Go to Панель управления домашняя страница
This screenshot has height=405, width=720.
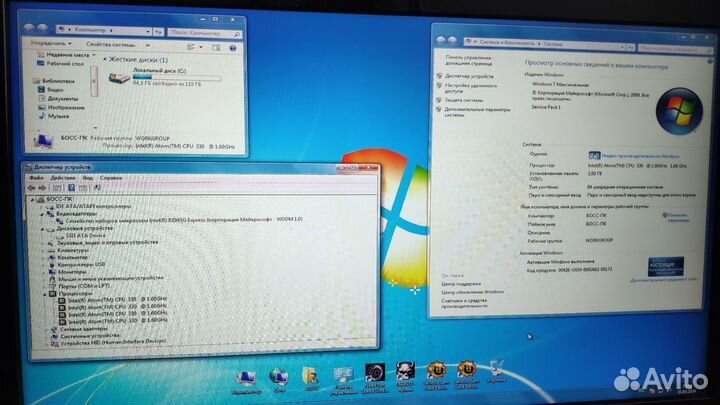click(x=468, y=61)
